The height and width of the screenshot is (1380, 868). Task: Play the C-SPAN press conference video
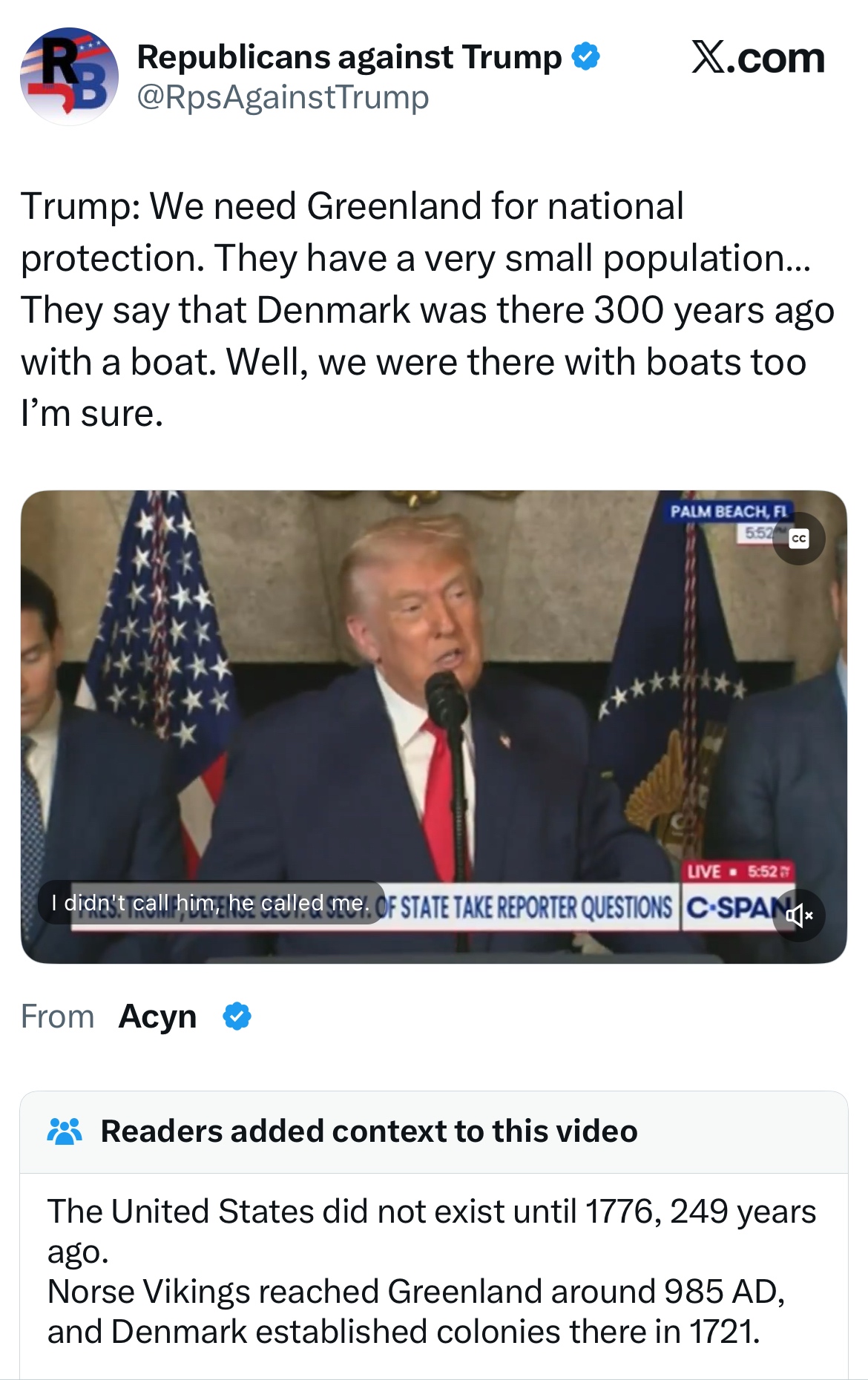pyautogui.click(x=434, y=727)
